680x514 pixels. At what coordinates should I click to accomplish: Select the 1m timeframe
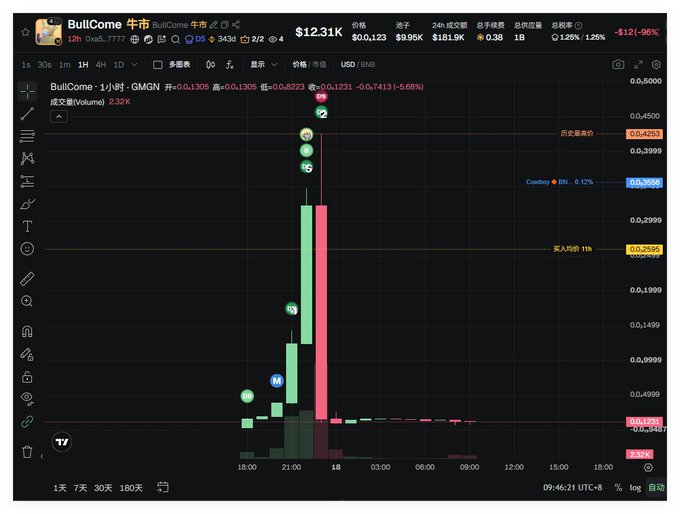coord(65,65)
